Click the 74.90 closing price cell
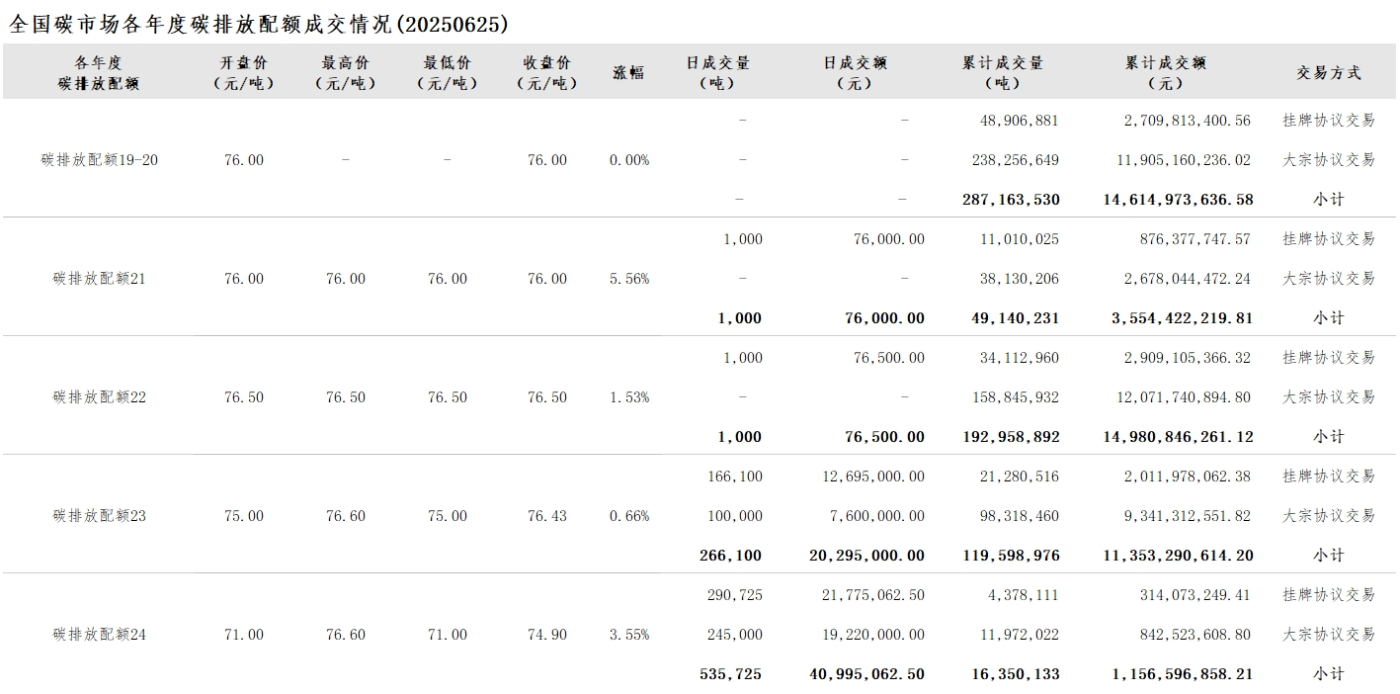 (x=547, y=635)
